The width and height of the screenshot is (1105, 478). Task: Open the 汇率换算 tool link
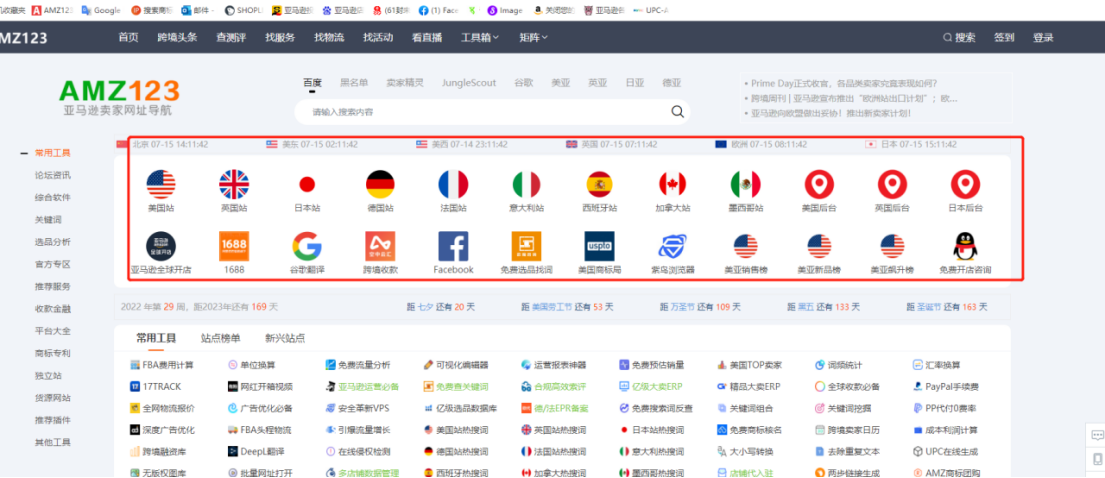(x=937, y=365)
